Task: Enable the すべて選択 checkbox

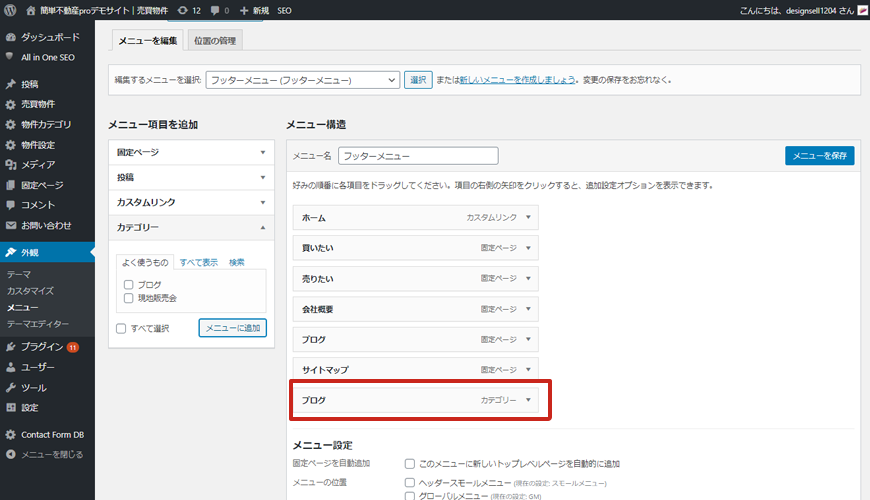Action: (x=121, y=328)
